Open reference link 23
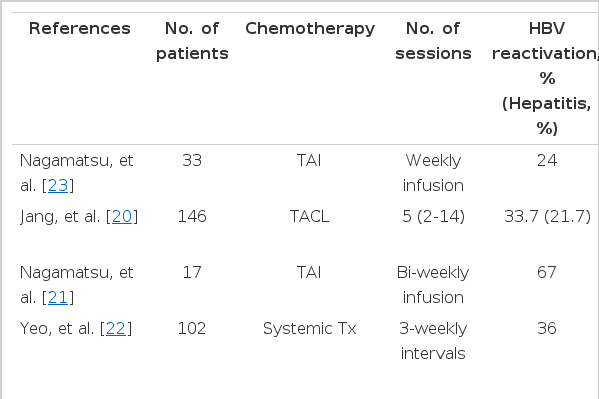The width and height of the screenshot is (599, 399). pos(58,186)
